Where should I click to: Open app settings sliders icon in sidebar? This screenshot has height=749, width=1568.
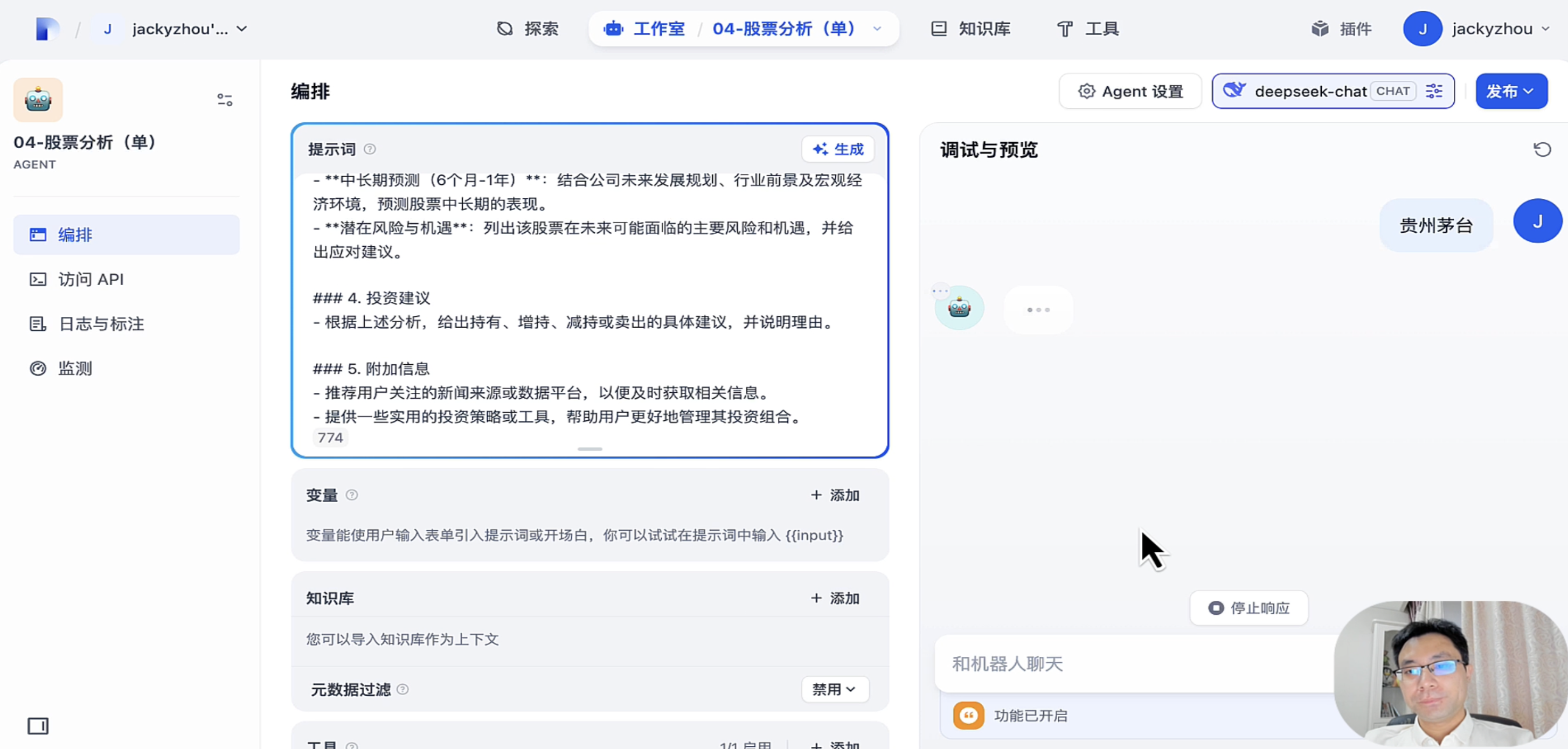click(225, 100)
